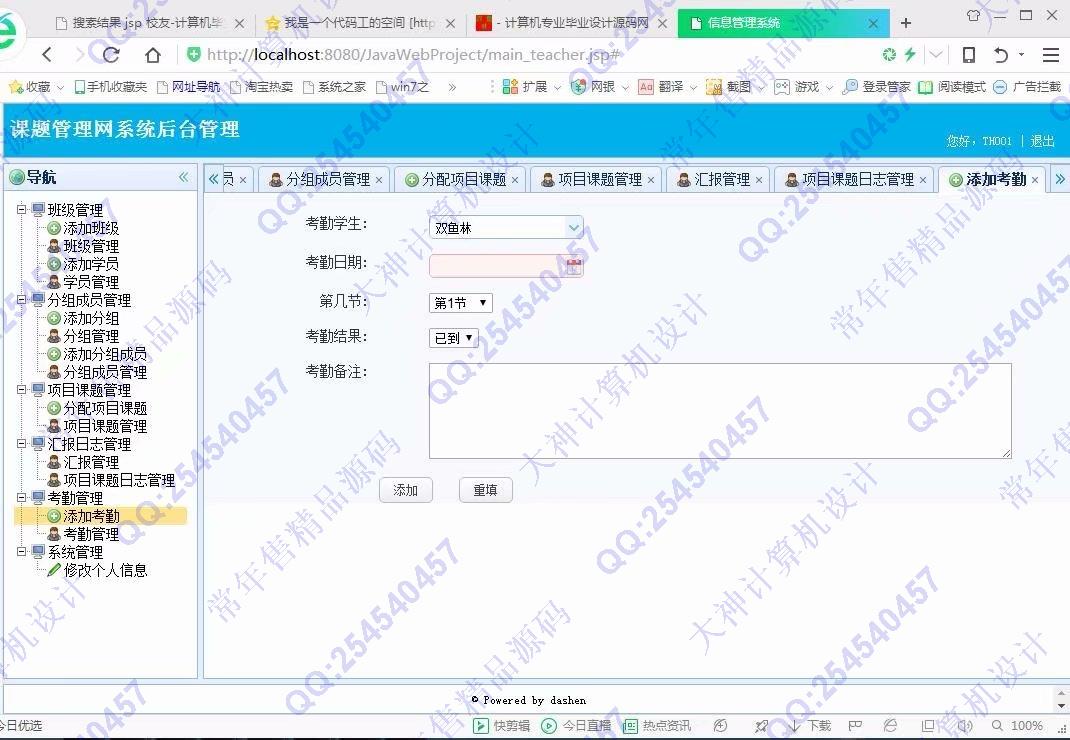Click the calendar icon in 考勤日期 field
Image resolution: width=1070 pixels, height=740 pixels.
(x=574, y=266)
